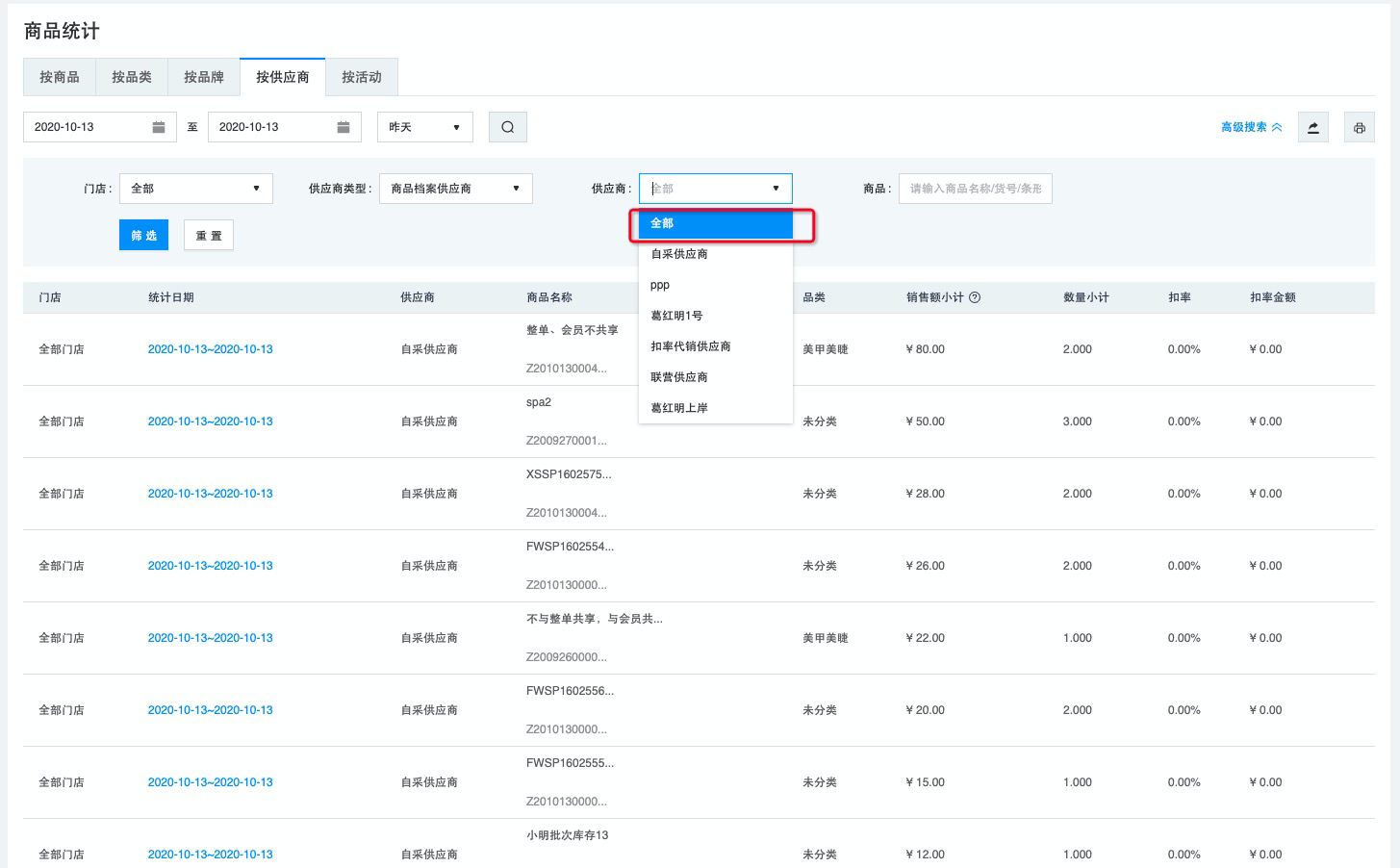Select 全部 in supplier dropdown list
Image resolution: width=1400 pixels, height=868 pixels.
[x=715, y=223]
